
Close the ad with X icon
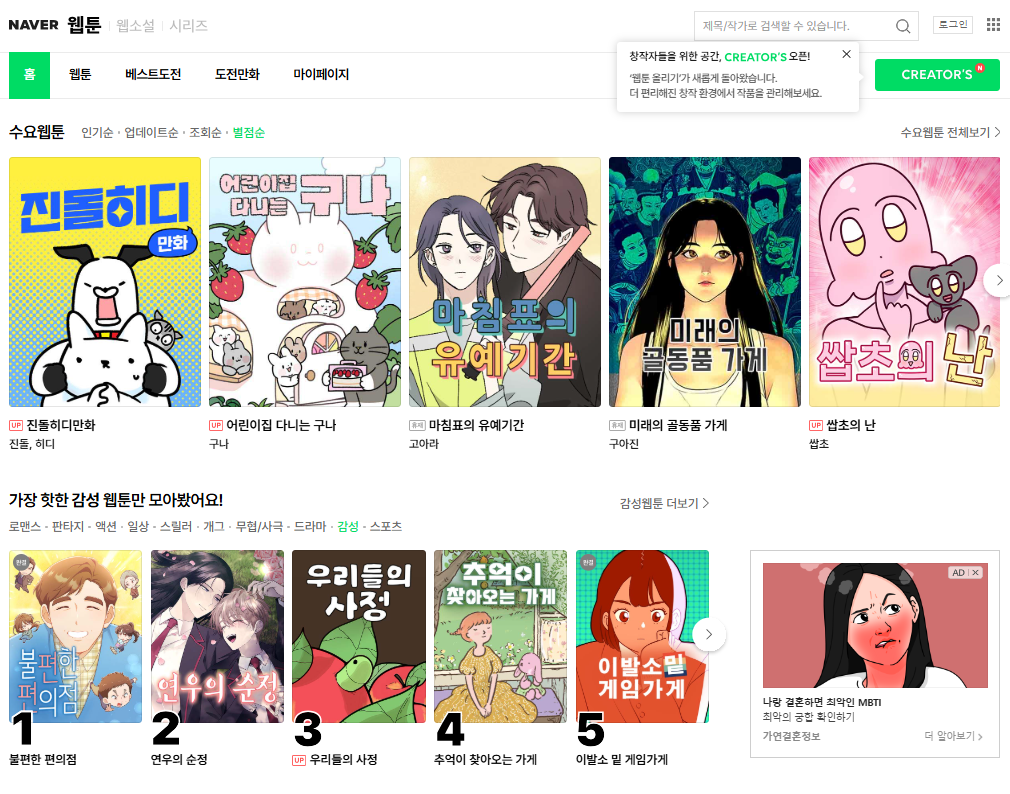pos(976,572)
